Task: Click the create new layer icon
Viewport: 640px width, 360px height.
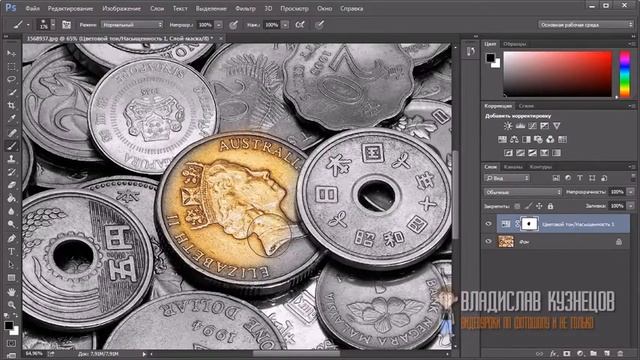Action: 607,353
